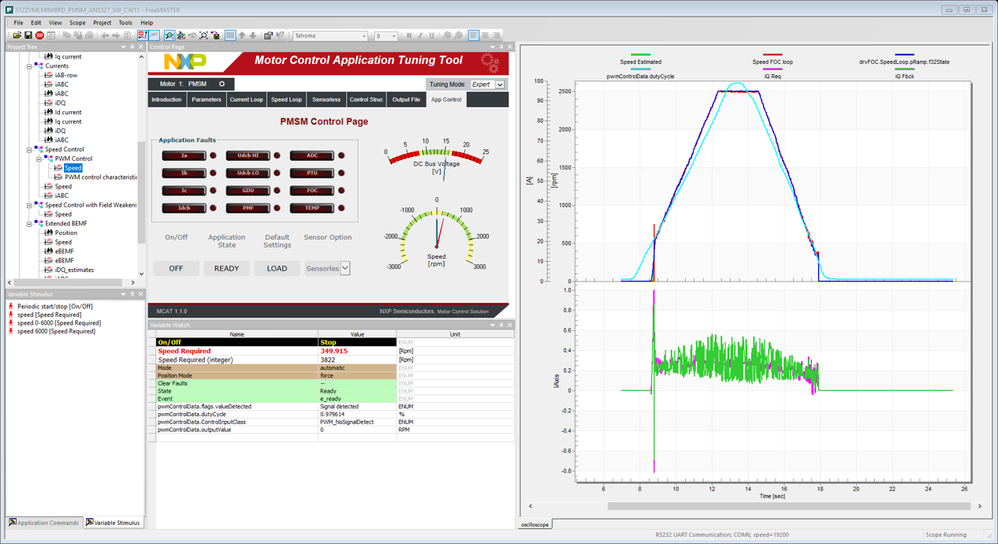The width and height of the screenshot is (998, 544).
Task: Pin the Project Tree panel
Action: pos(132,47)
